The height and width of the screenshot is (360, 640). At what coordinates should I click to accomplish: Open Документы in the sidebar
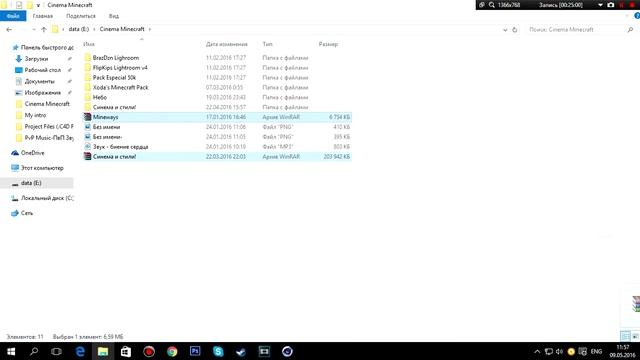point(39,81)
